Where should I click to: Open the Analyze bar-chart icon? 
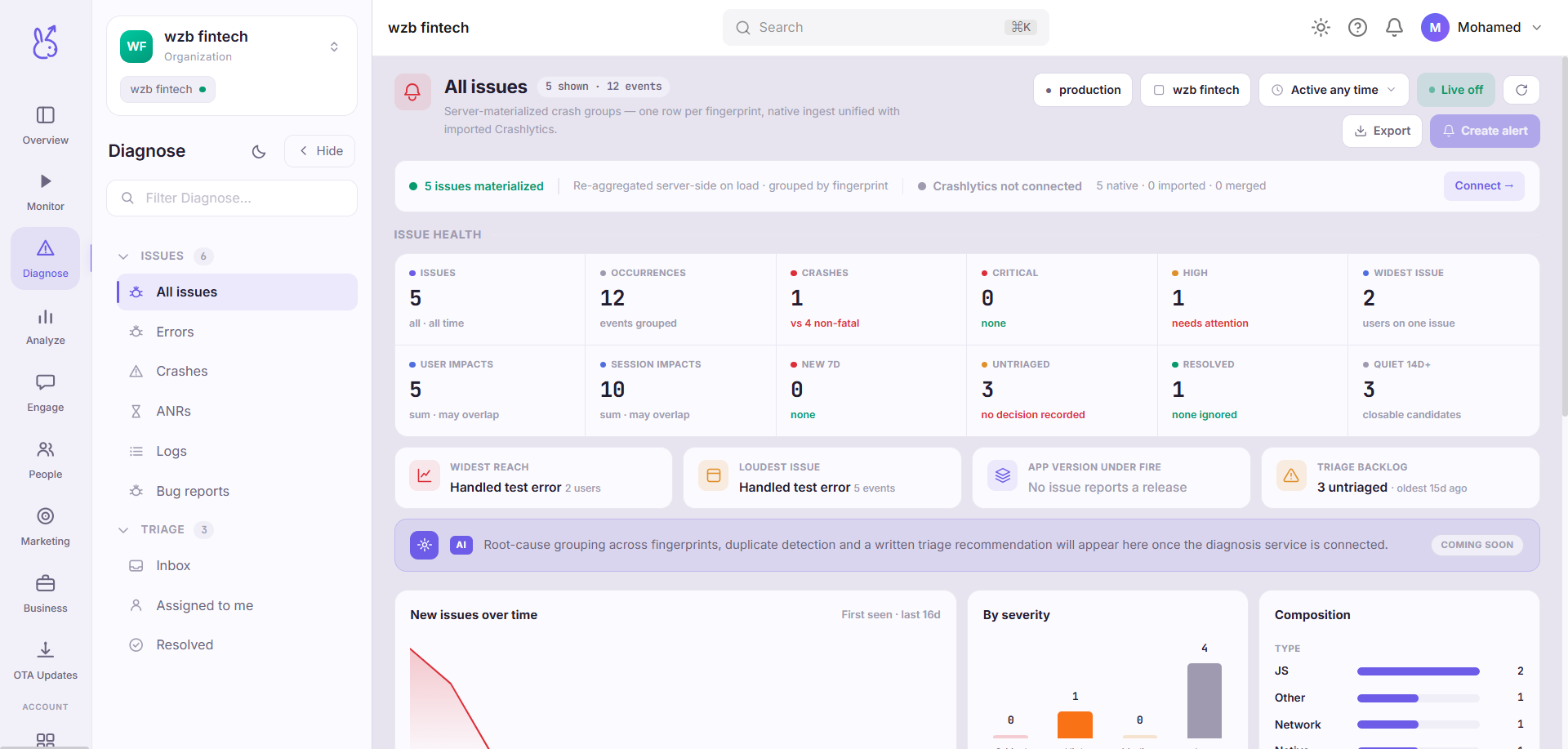(x=46, y=317)
